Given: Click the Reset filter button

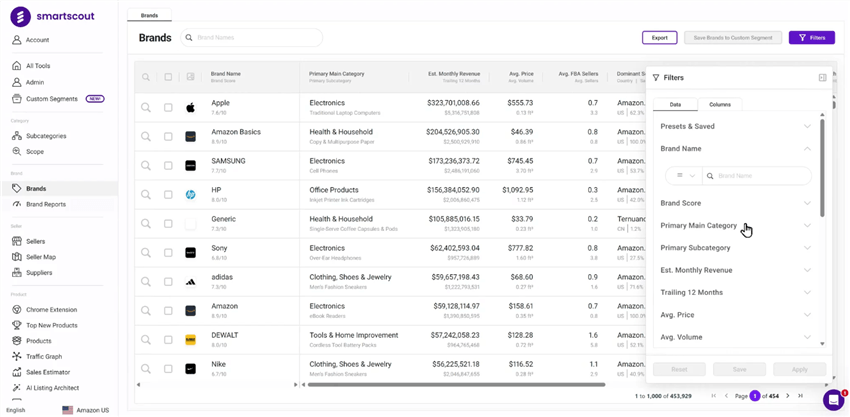Looking at the screenshot, I should 679,369.
